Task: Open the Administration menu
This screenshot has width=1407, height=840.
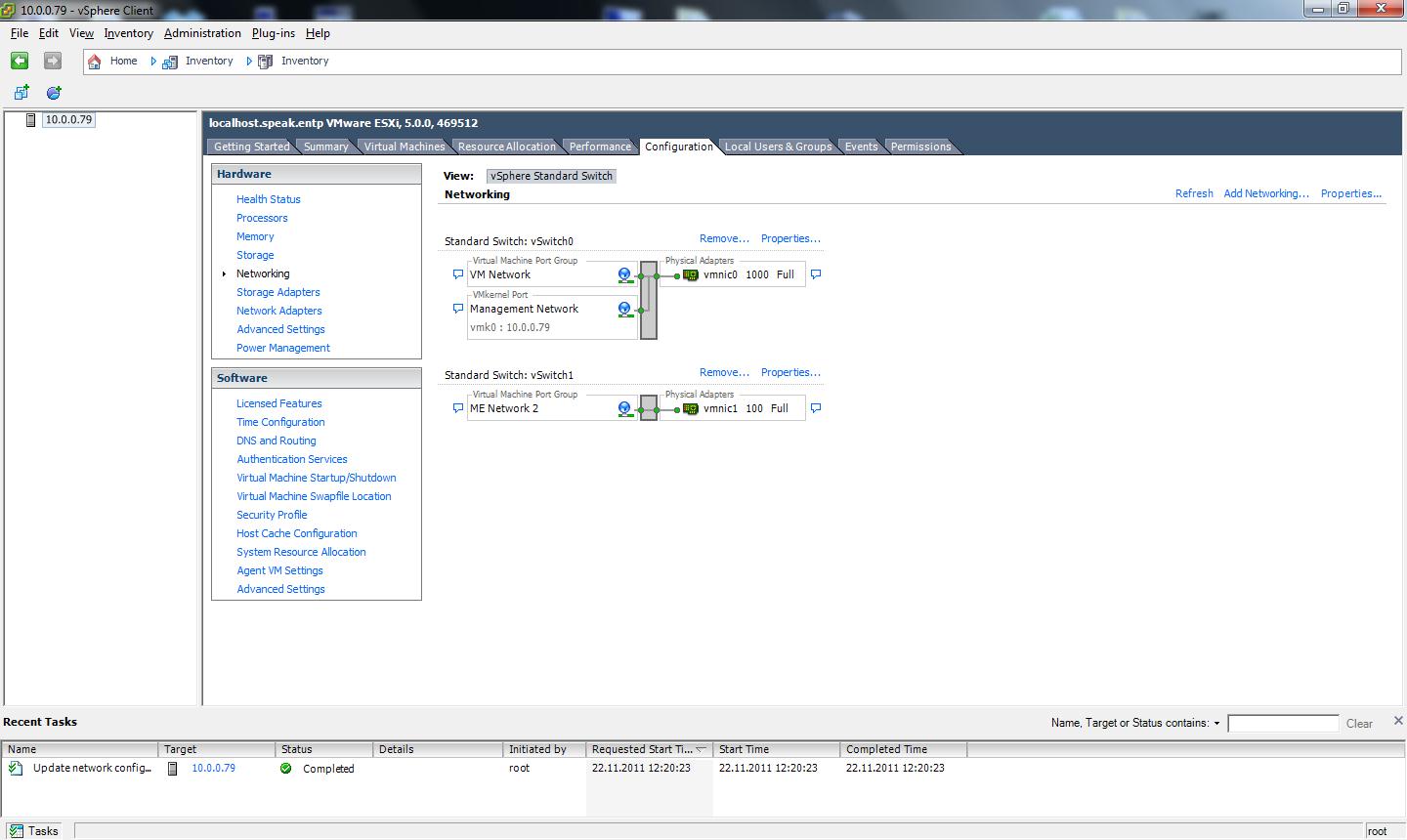Action: click(202, 33)
